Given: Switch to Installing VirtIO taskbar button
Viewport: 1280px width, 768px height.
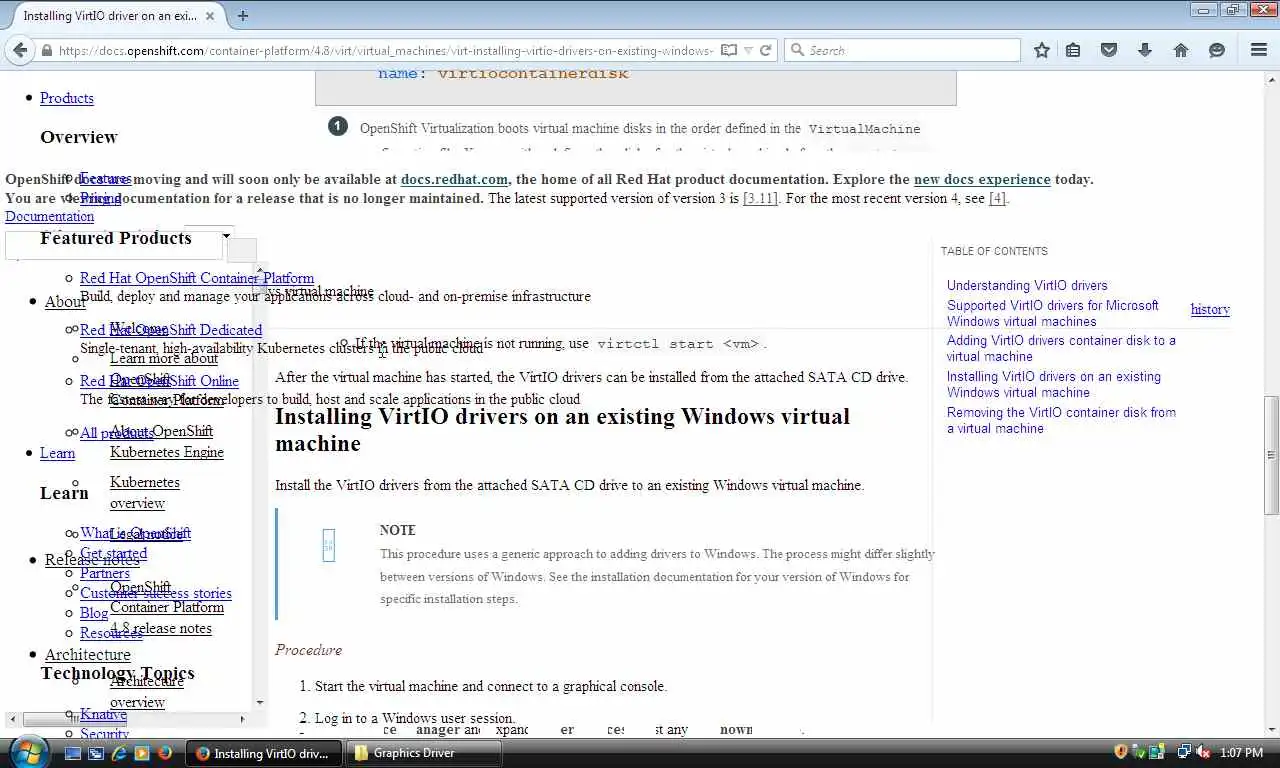Looking at the screenshot, I should [x=265, y=753].
